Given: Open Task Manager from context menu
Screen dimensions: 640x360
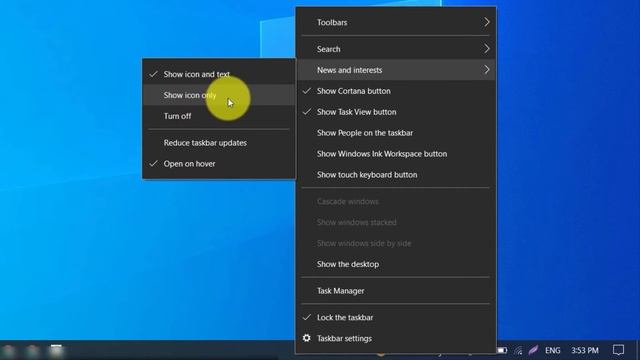Looking at the screenshot, I should [x=395, y=291].
